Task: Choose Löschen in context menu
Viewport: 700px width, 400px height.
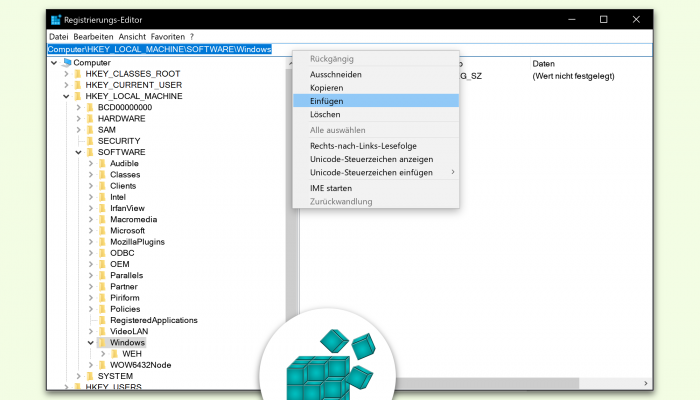Action: (376, 114)
